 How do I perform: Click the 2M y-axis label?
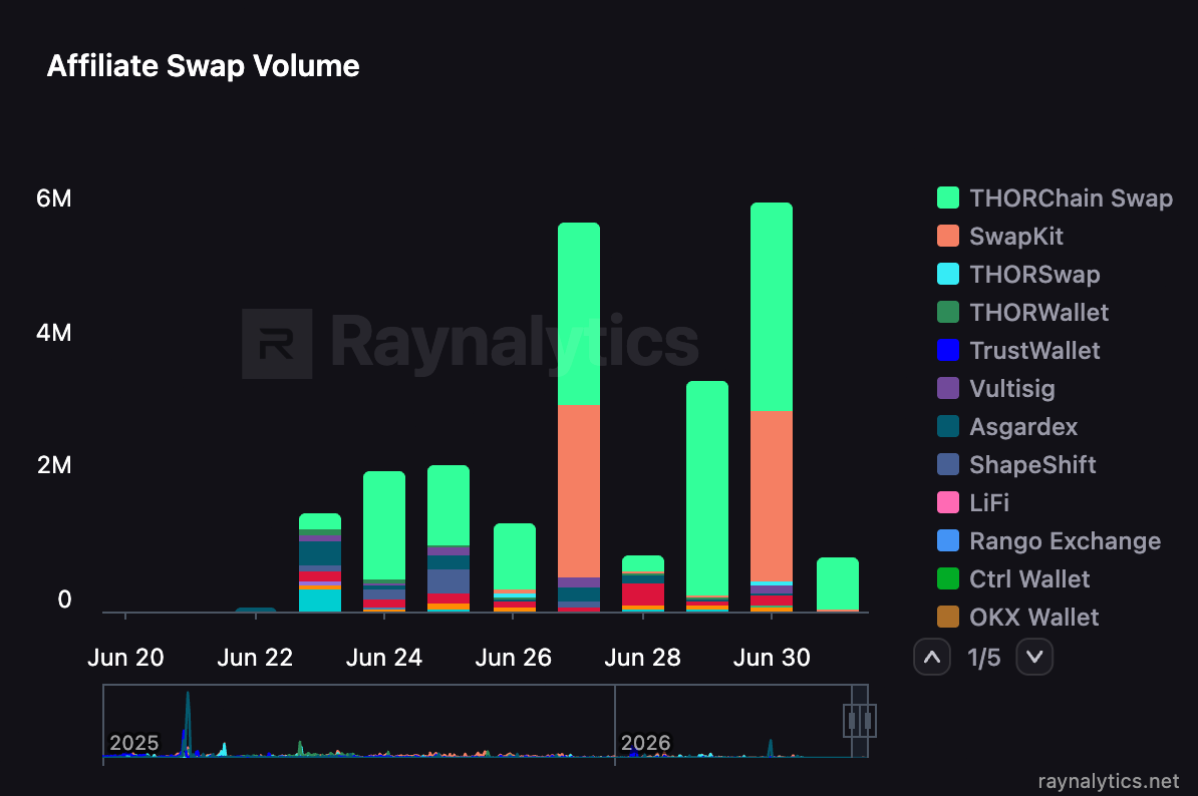tap(53, 465)
